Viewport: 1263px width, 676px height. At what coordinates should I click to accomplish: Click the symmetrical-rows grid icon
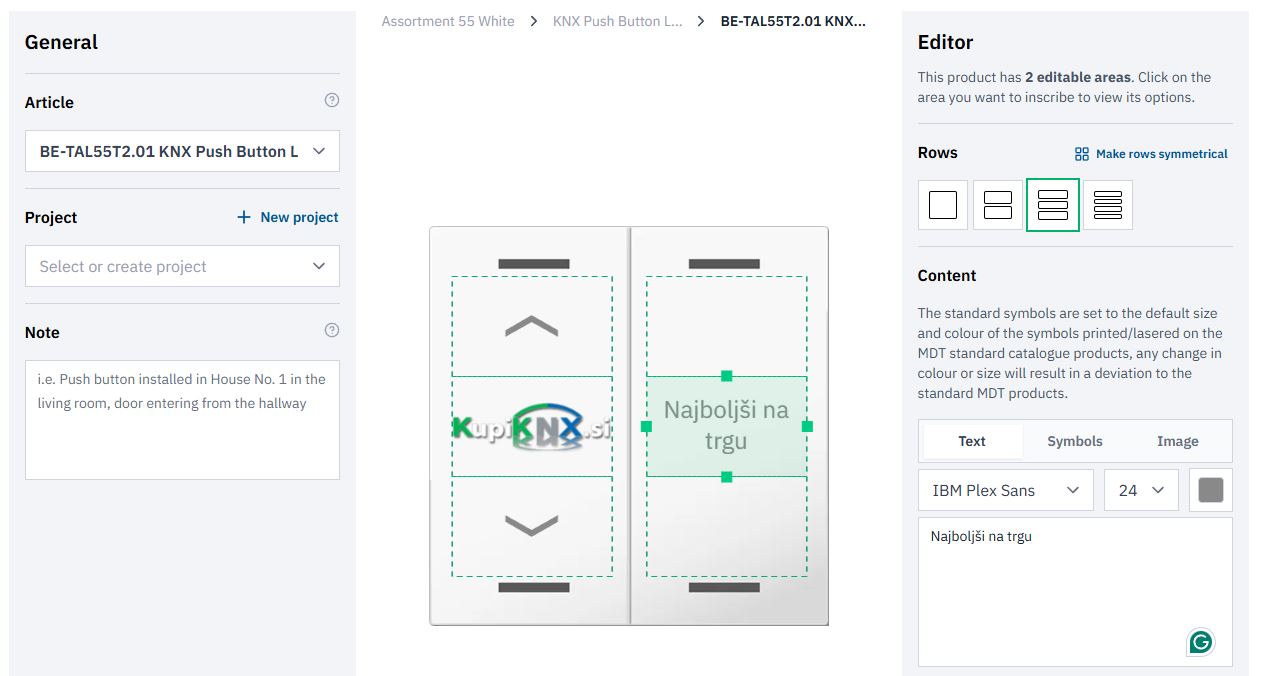point(1082,154)
